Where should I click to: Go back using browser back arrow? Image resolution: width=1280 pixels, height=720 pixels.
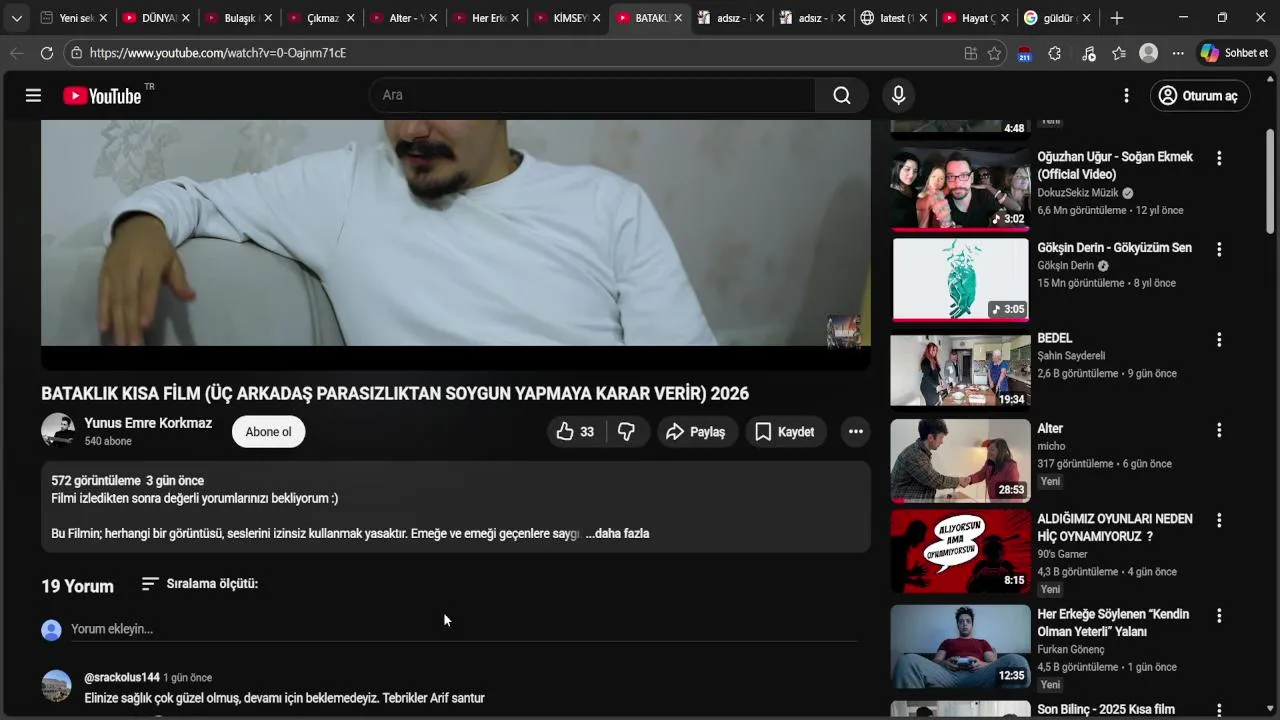(16, 53)
